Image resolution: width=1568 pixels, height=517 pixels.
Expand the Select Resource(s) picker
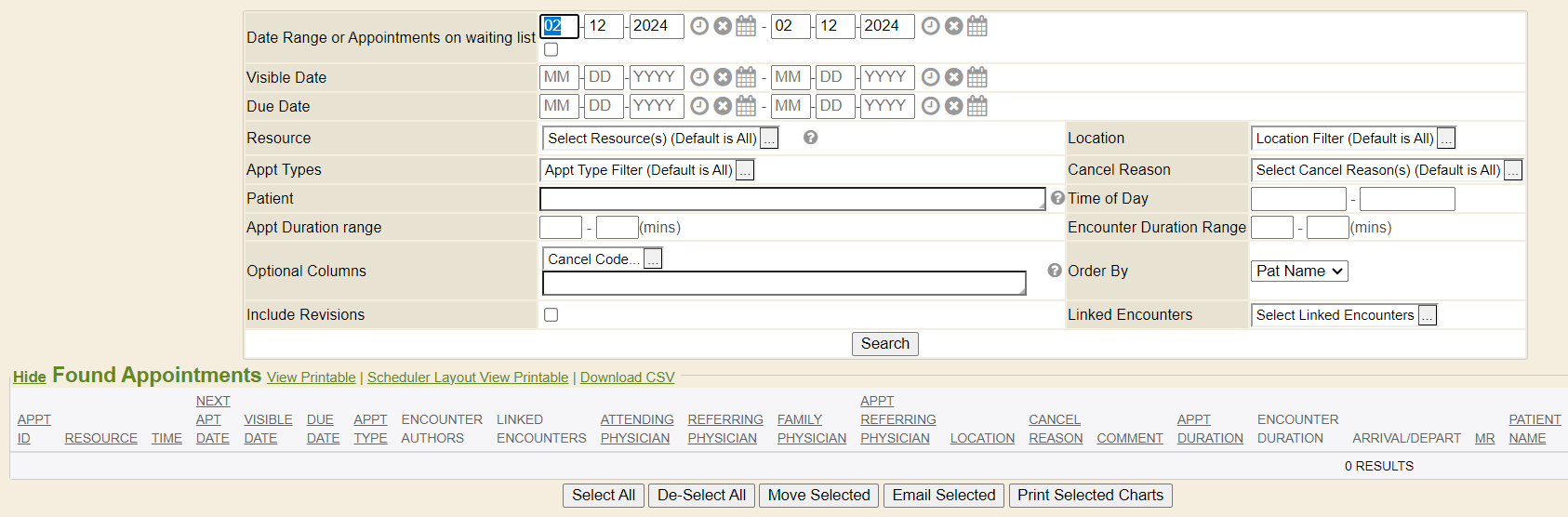[769, 139]
